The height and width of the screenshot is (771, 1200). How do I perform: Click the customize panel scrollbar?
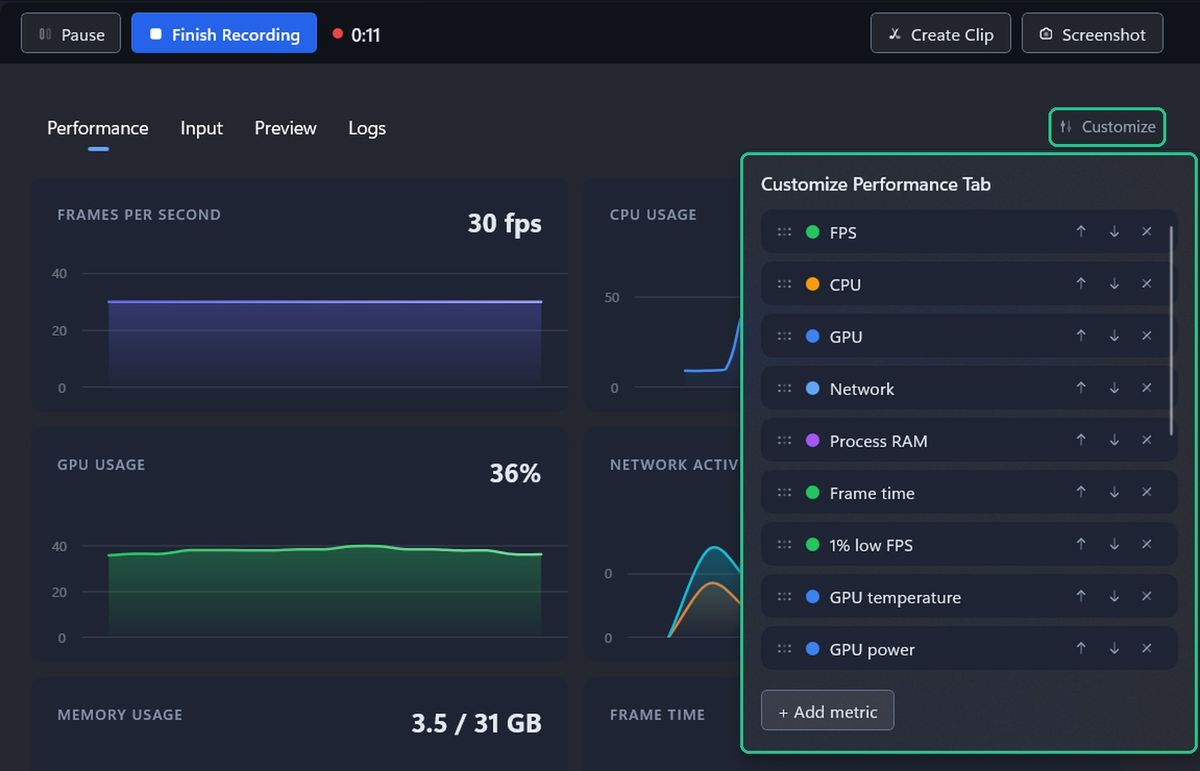coord(1171,330)
